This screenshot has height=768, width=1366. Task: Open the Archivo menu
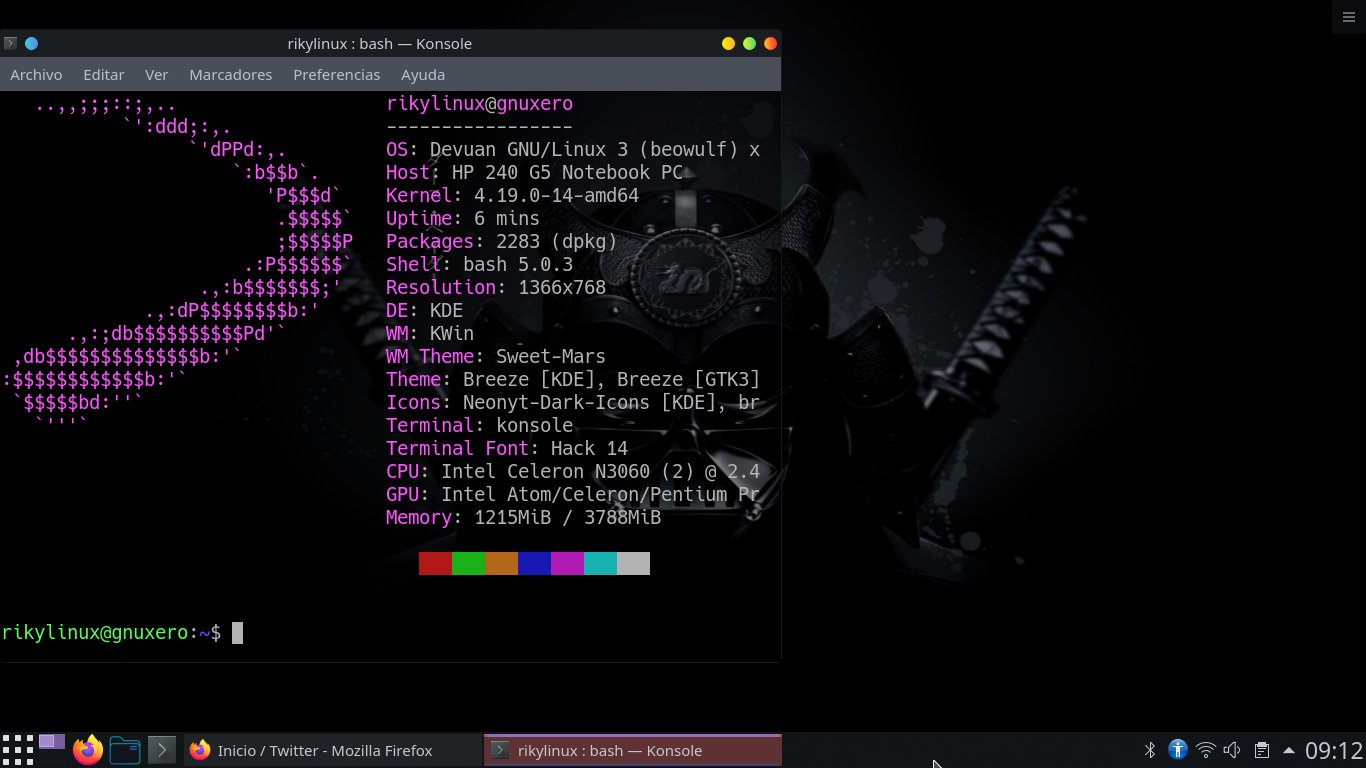36,75
